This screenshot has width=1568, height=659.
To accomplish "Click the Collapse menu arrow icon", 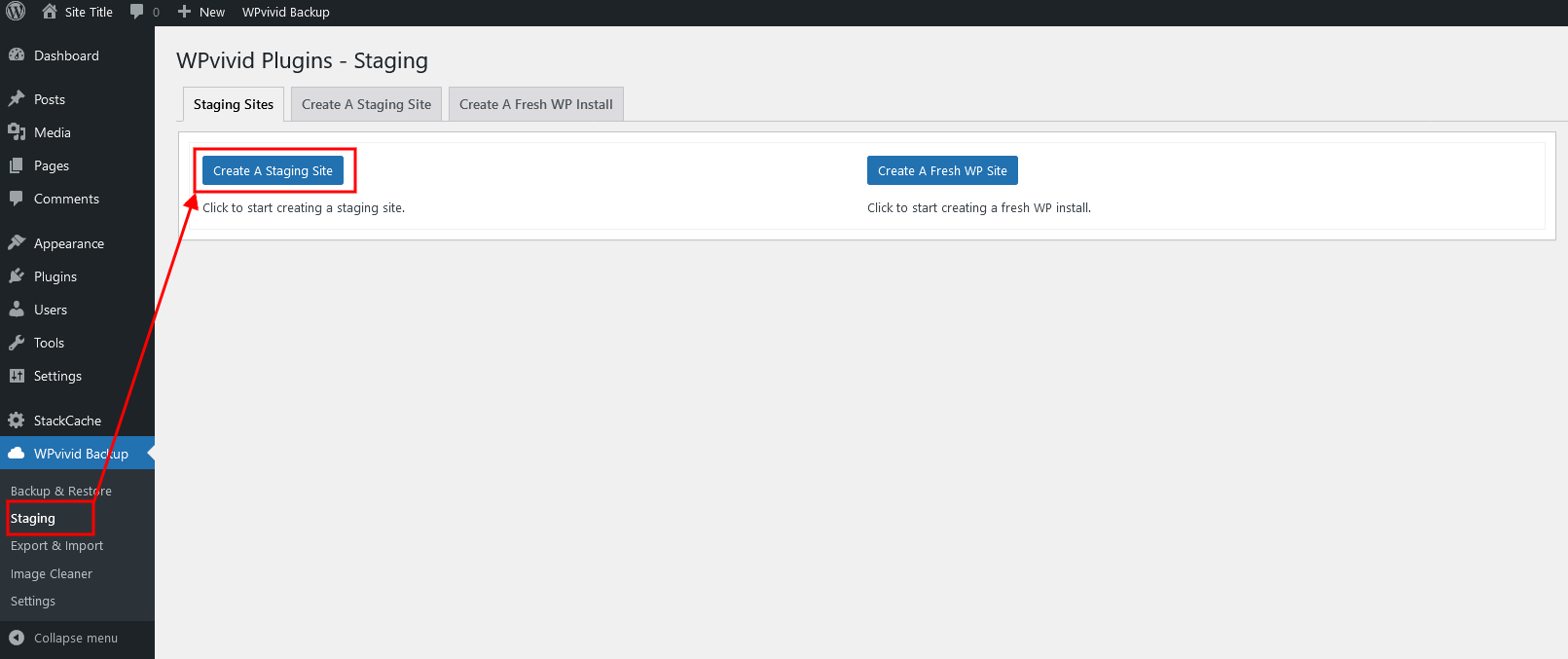I will (17, 638).
